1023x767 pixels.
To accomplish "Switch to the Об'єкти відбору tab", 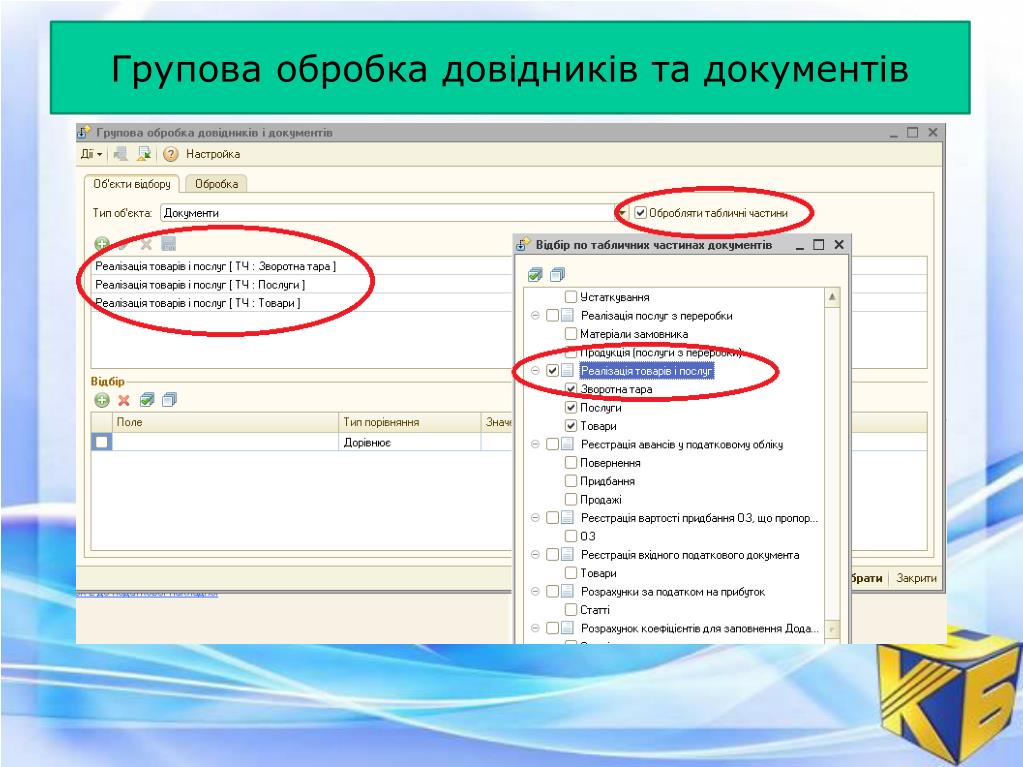I will [132, 184].
